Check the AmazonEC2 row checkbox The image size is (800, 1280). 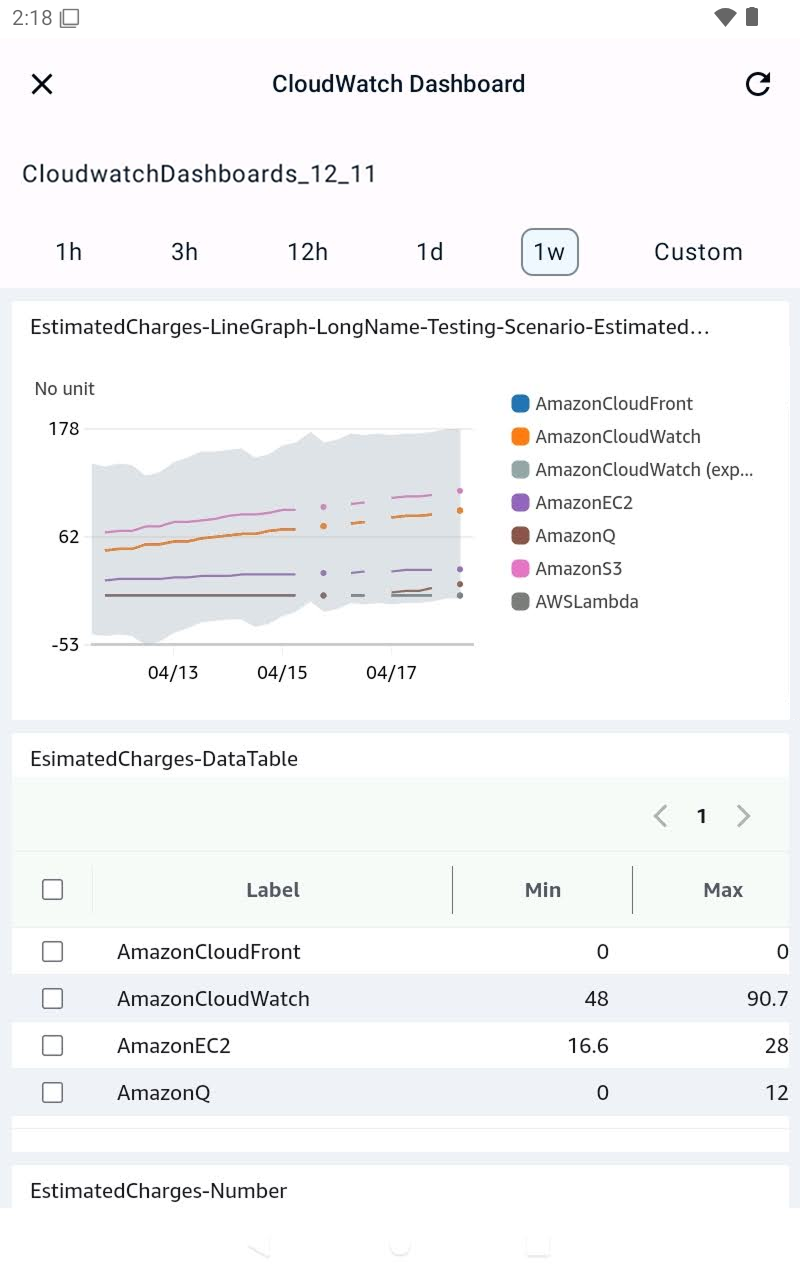pos(53,1046)
